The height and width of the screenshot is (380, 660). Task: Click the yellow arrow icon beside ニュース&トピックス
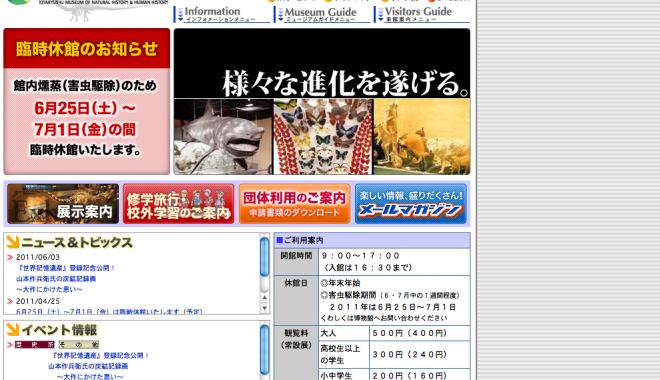point(13,242)
